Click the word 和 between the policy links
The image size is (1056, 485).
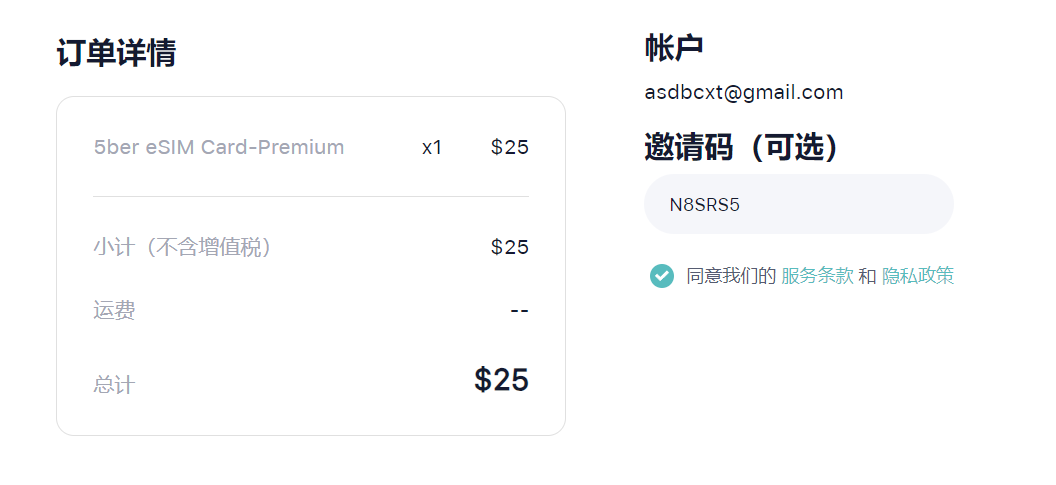[x=868, y=276]
